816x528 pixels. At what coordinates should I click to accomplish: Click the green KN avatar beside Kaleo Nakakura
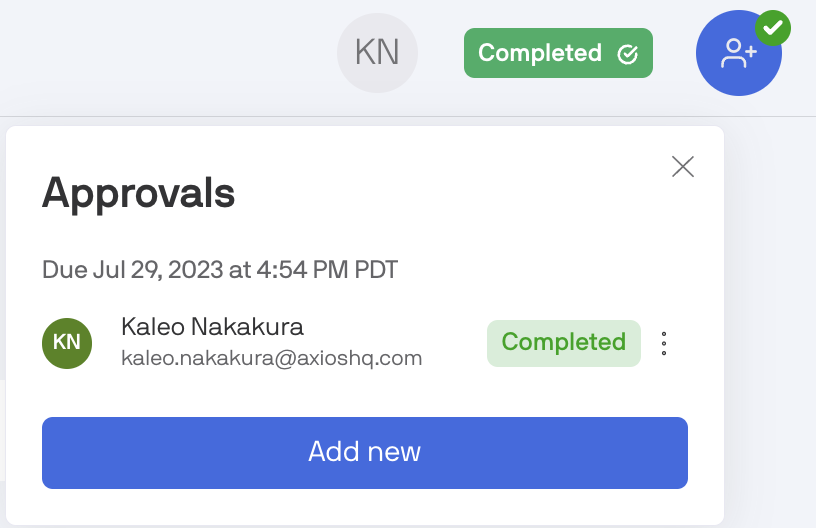[x=67, y=343]
